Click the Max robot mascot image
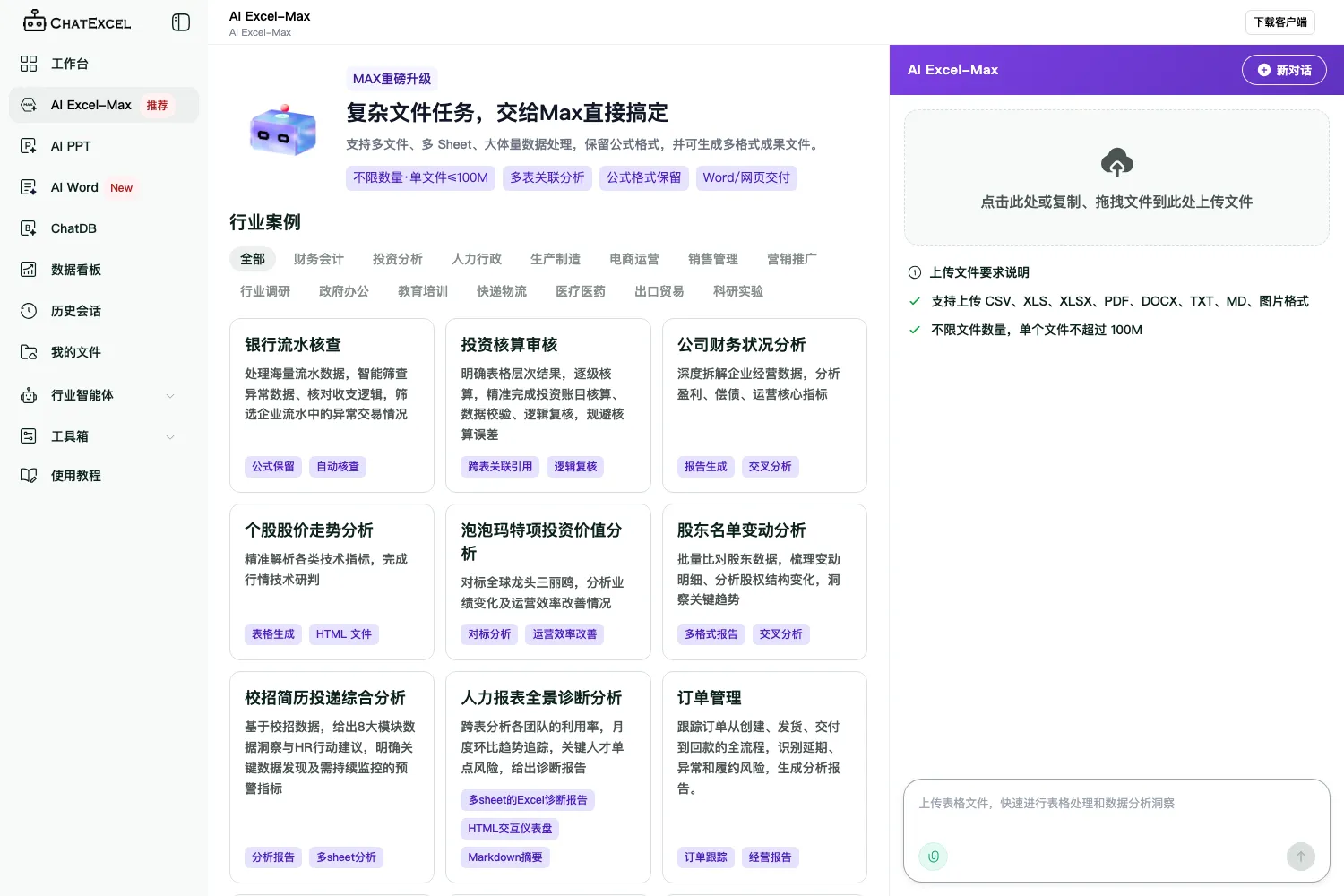This screenshot has width=1344, height=896. point(283,130)
